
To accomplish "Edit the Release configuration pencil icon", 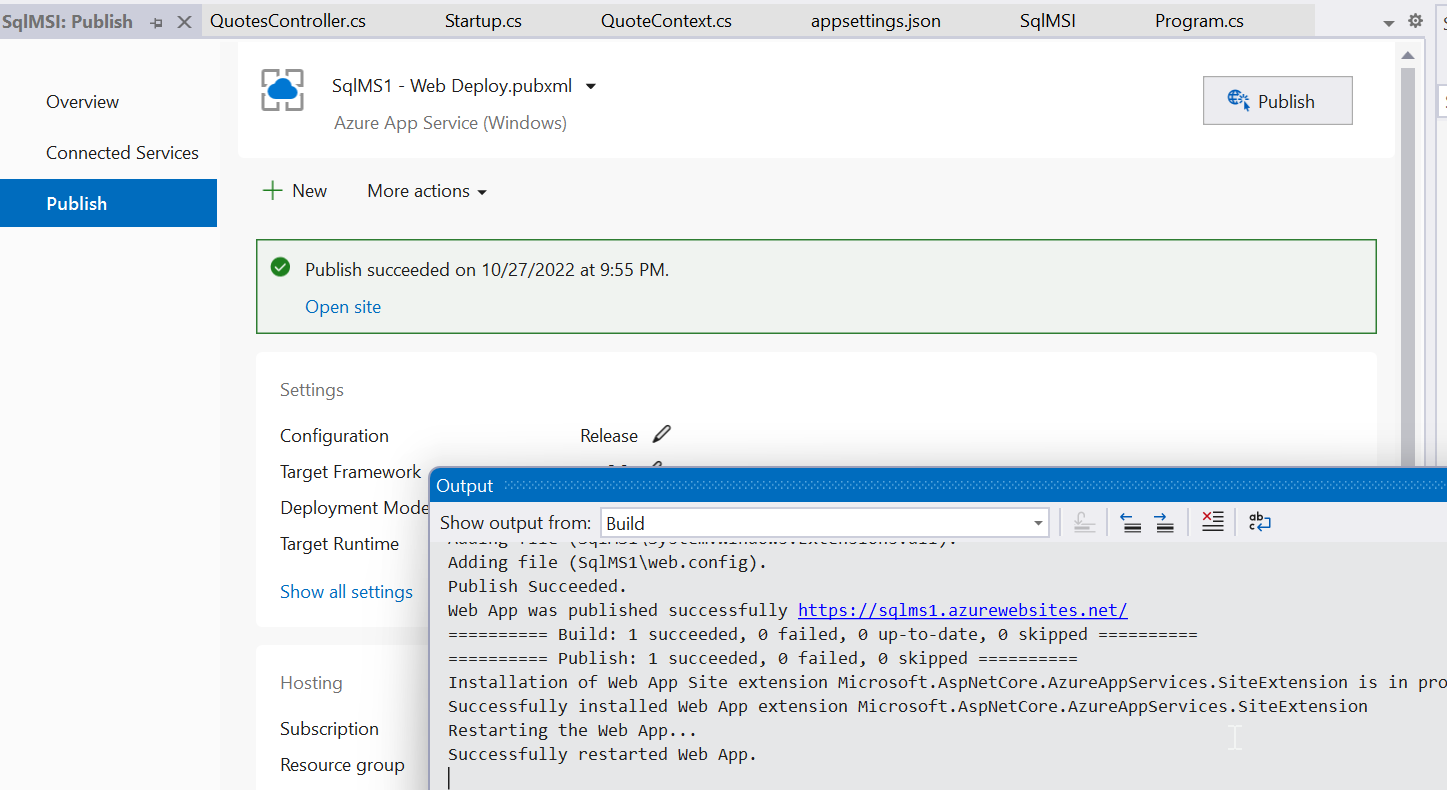I will [x=661, y=435].
